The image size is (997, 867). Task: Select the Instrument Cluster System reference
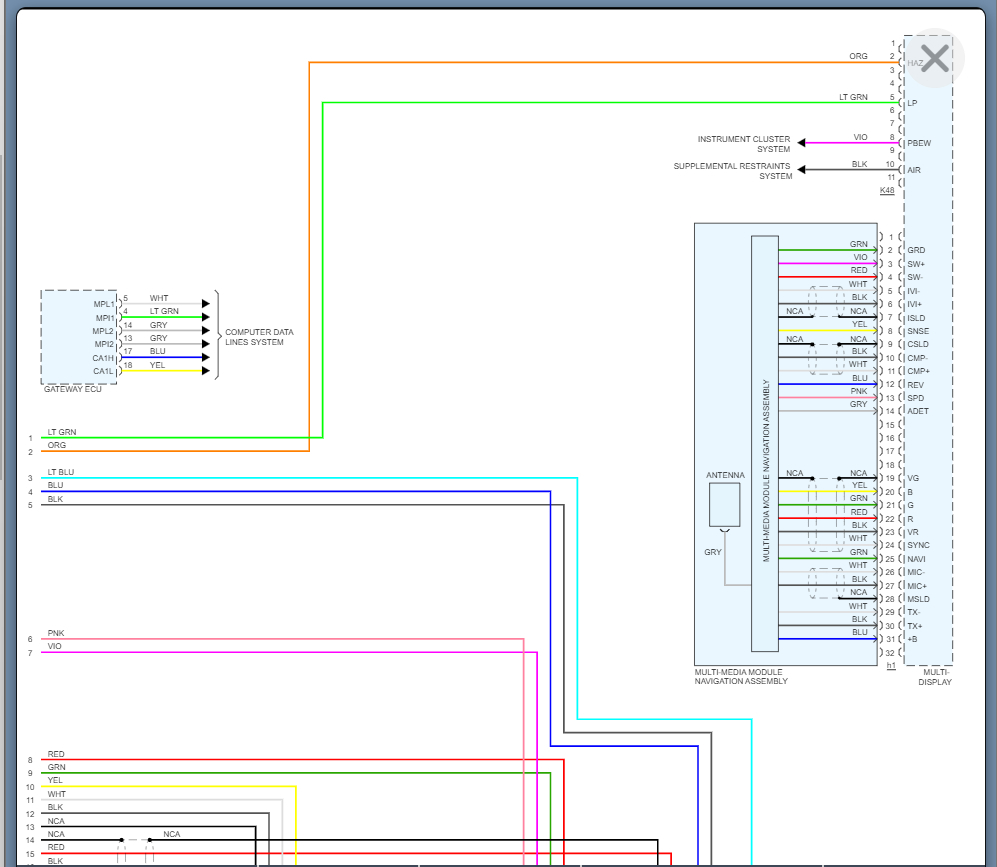click(743, 144)
